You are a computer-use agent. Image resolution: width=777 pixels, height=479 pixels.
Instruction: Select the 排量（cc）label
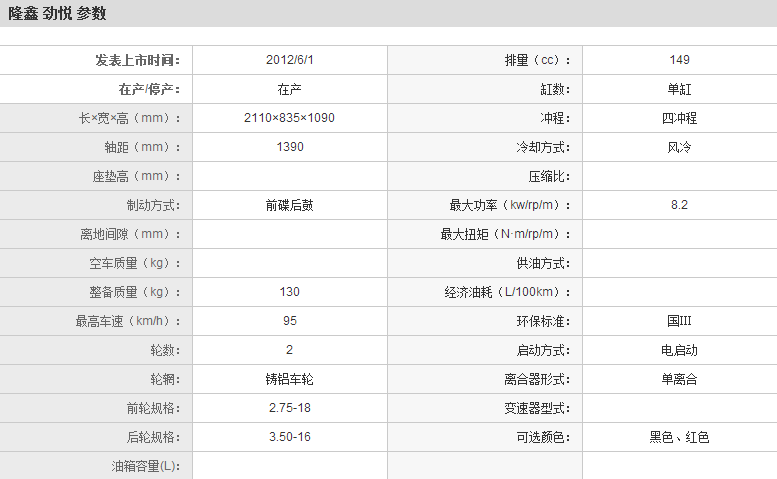(537, 60)
